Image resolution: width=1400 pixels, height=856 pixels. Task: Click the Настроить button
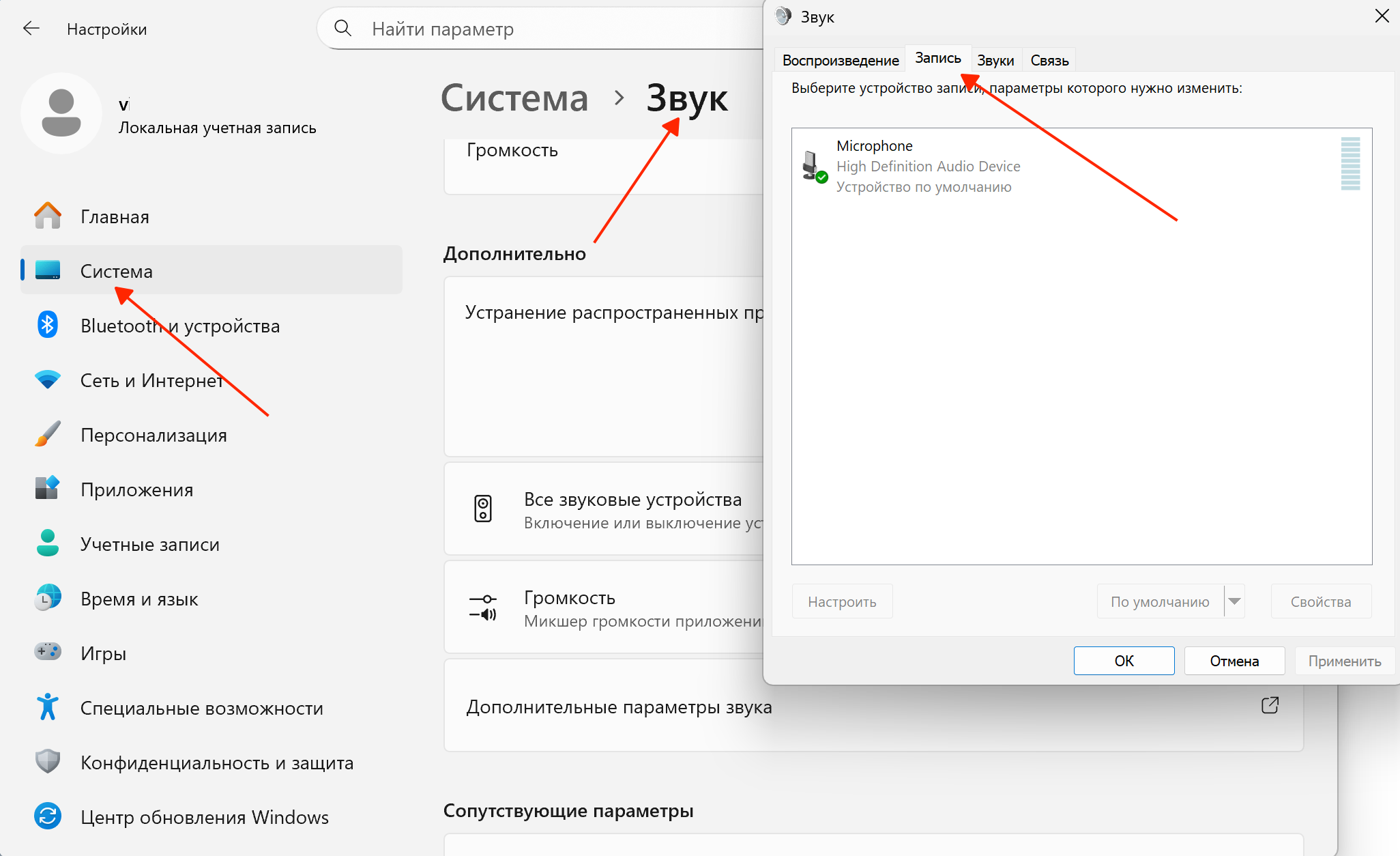(842, 601)
